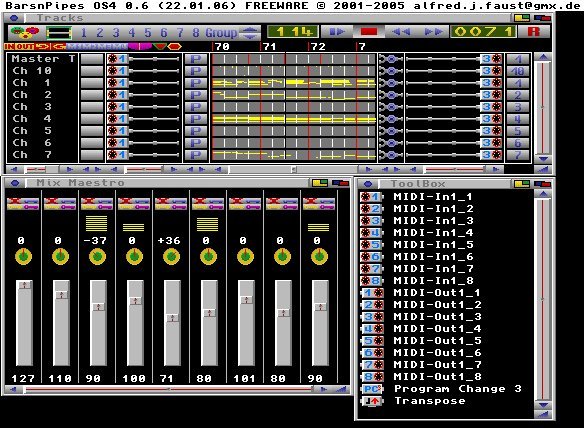Click the ToolBox scroll up arrow
The image size is (584, 428).
[x=543, y=194]
